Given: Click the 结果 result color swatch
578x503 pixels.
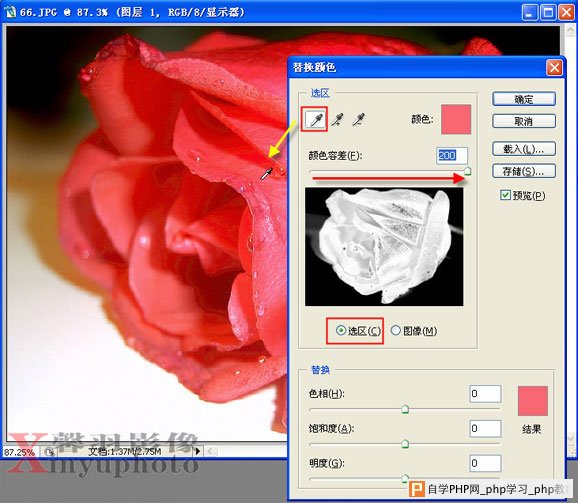Looking at the screenshot, I should 533,401.
